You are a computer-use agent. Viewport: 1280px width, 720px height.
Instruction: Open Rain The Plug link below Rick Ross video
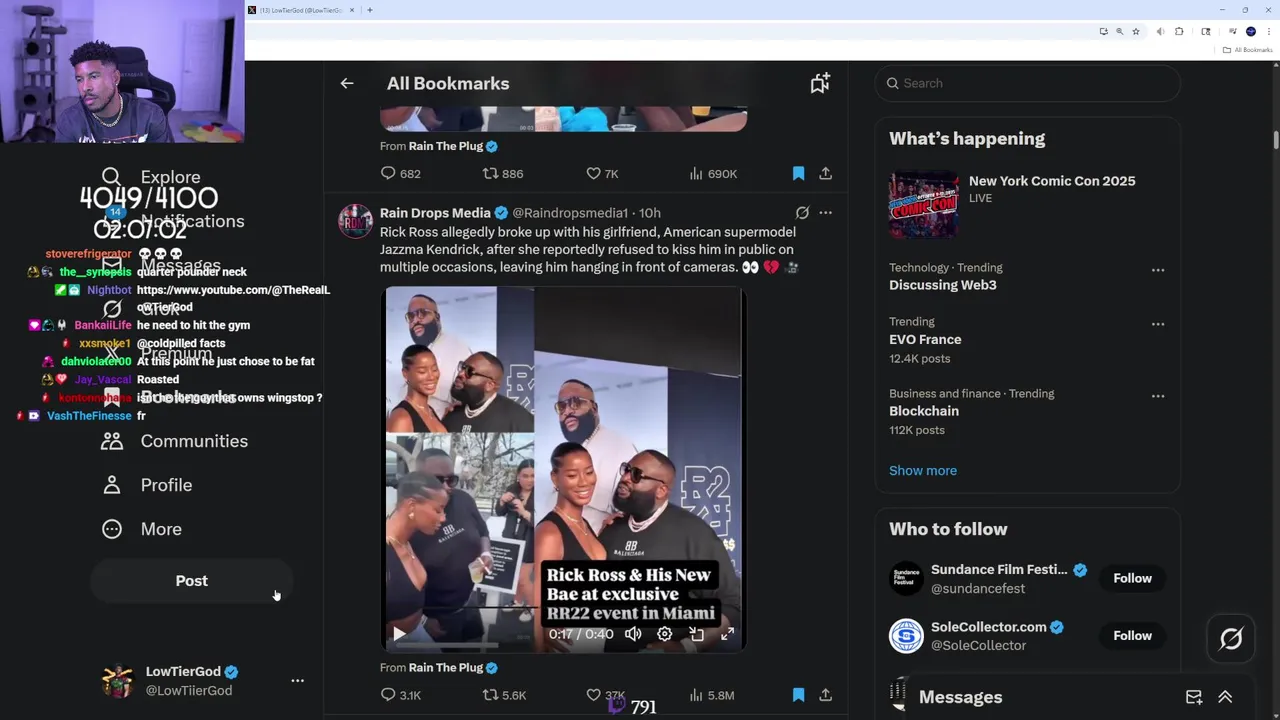pos(446,668)
